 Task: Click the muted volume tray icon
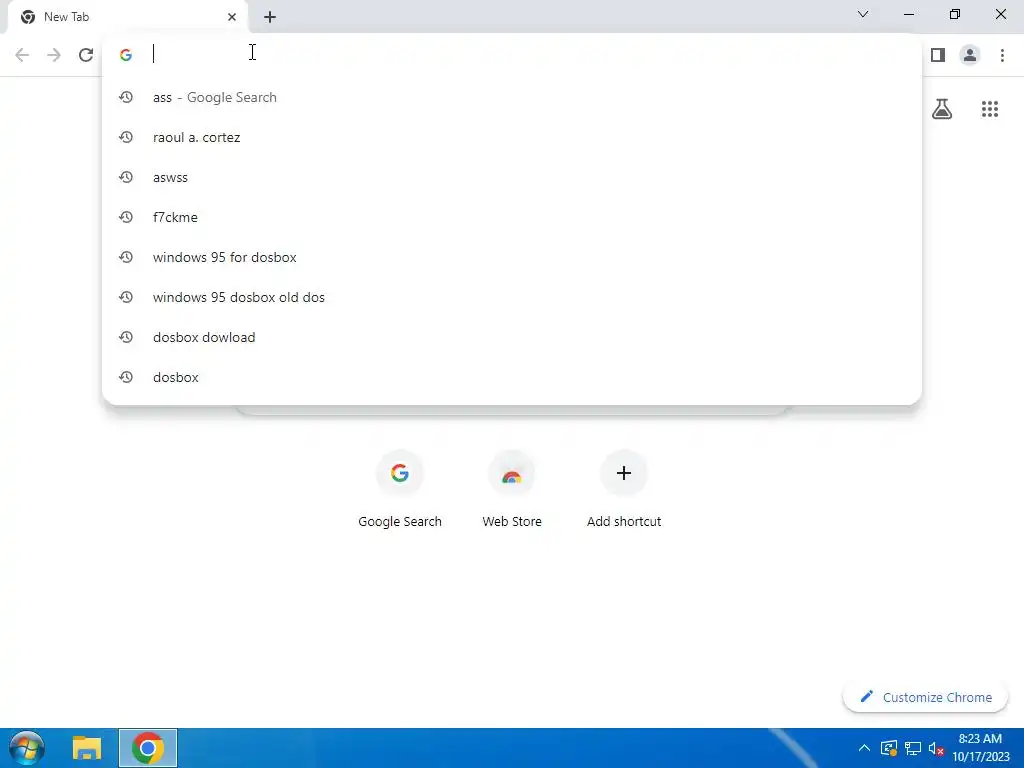point(936,748)
